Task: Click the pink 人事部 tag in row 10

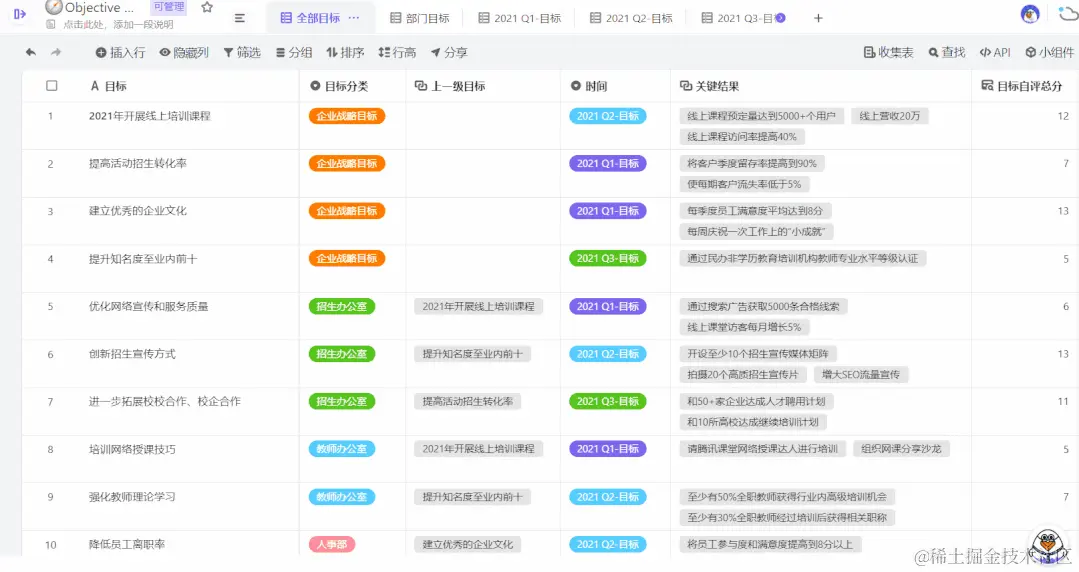Action: click(x=332, y=544)
